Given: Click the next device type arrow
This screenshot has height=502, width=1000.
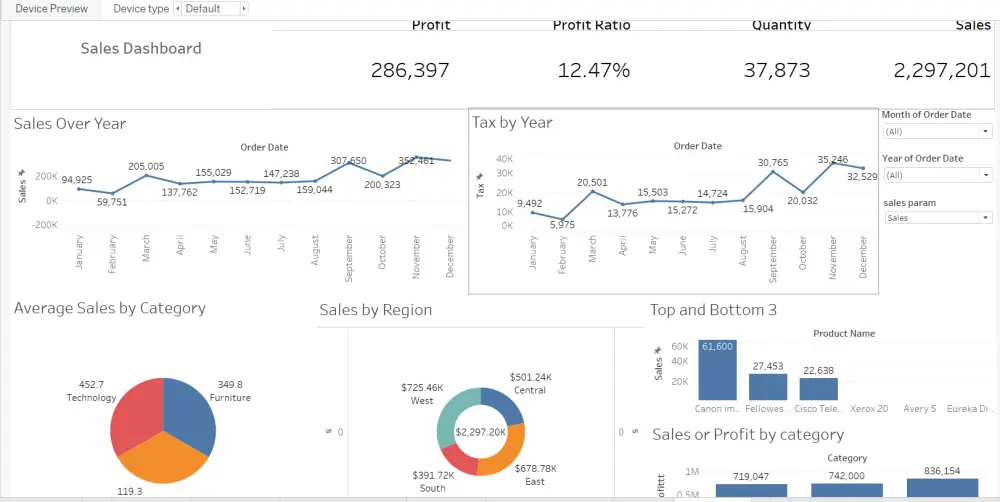Looking at the screenshot, I should point(244,9).
